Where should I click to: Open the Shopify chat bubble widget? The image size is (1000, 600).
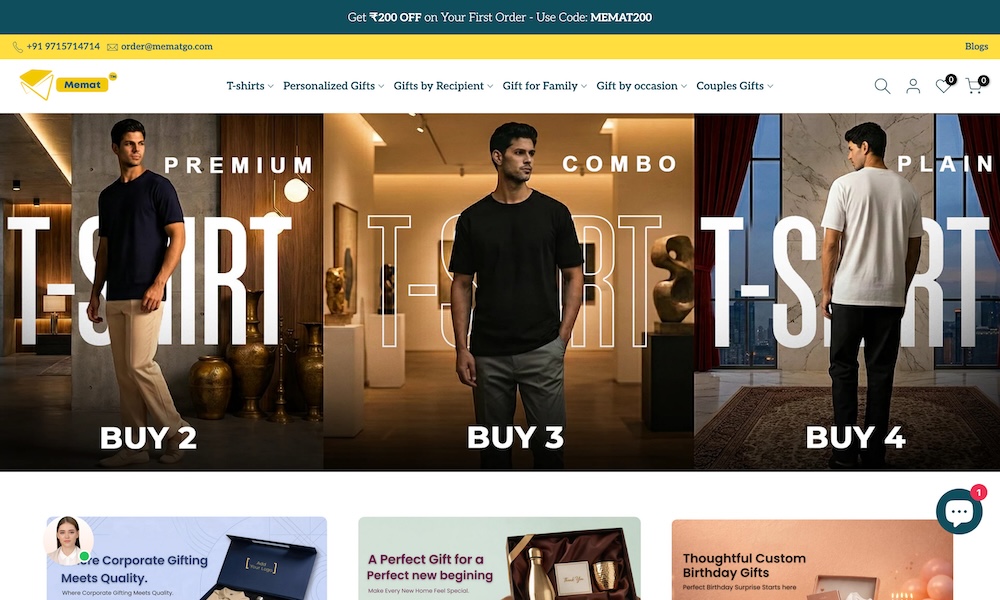[x=959, y=511]
